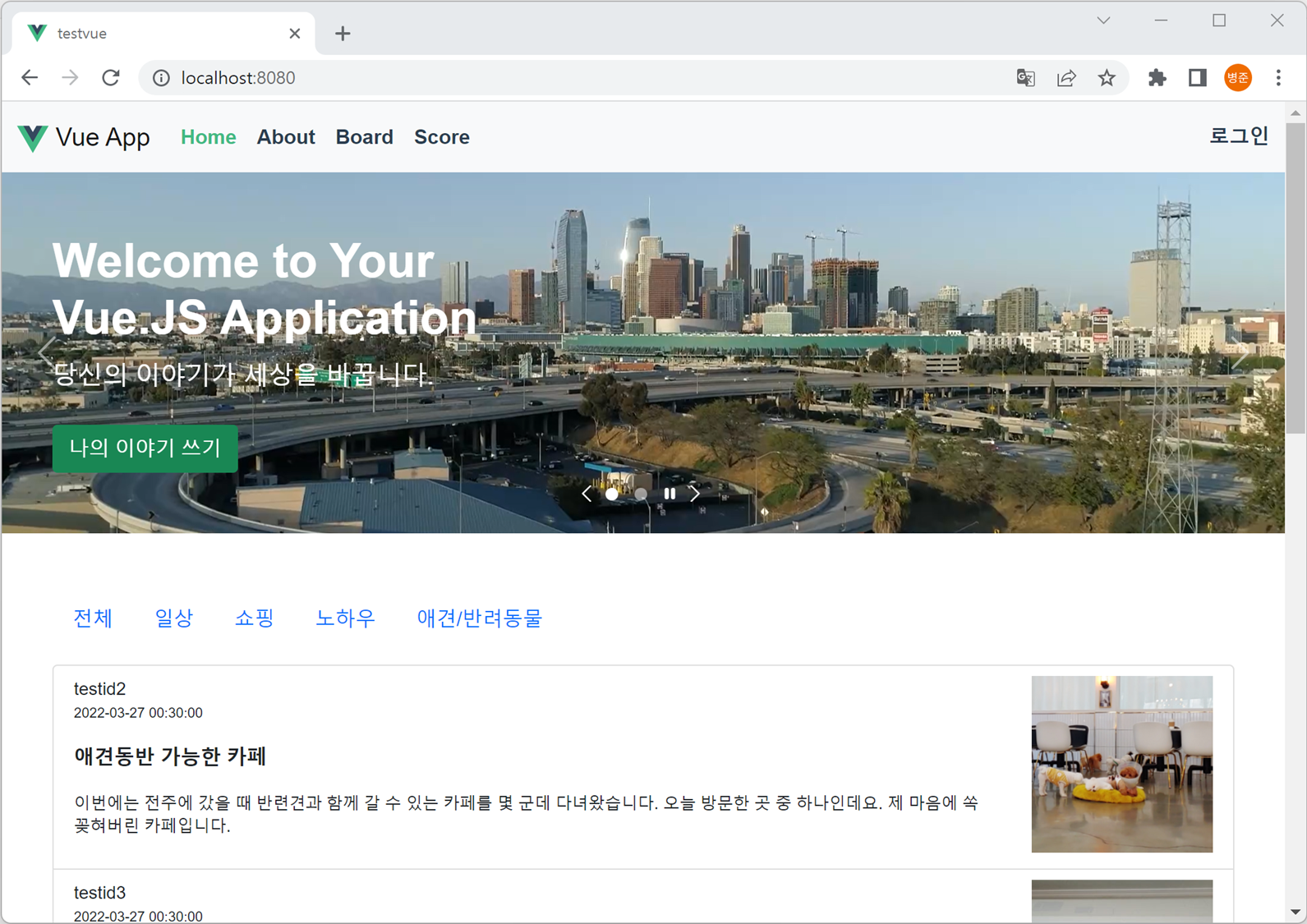The image size is (1307, 924).
Task: Open the Score nav item
Action: click(x=442, y=137)
